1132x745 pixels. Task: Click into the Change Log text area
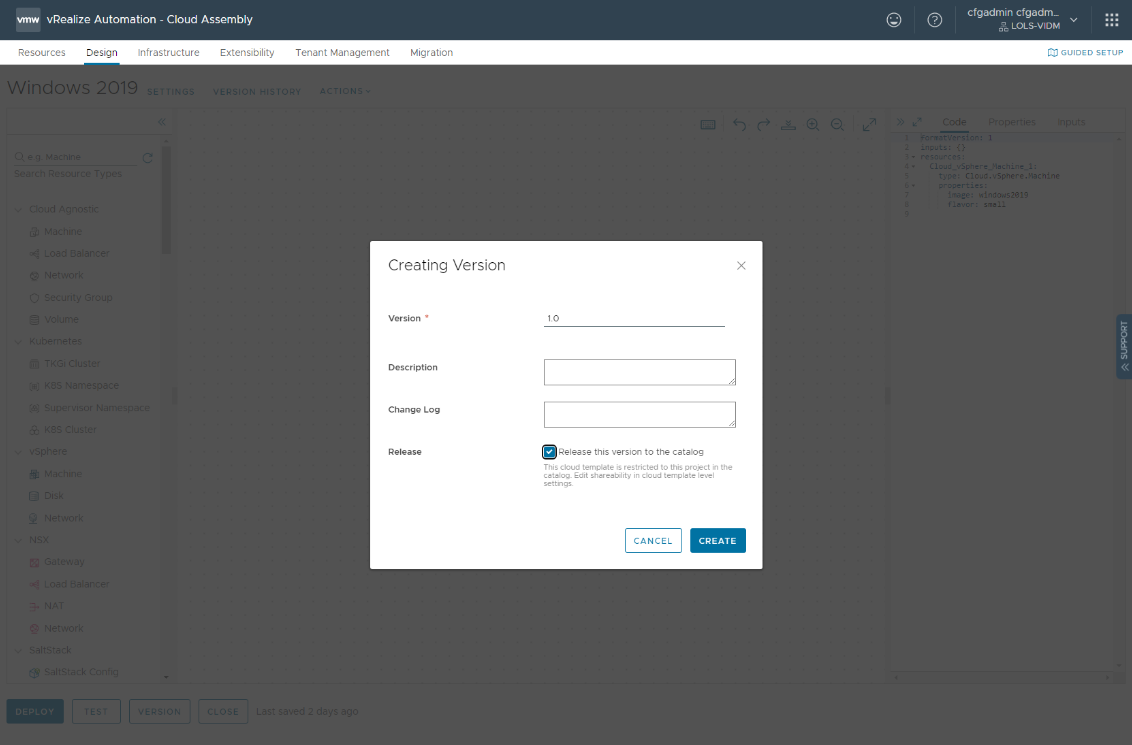[x=640, y=414]
